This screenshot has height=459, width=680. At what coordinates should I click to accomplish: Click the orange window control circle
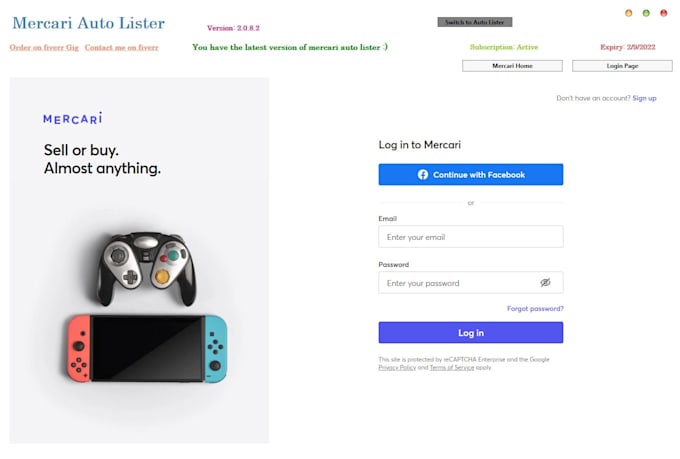pyautogui.click(x=628, y=13)
